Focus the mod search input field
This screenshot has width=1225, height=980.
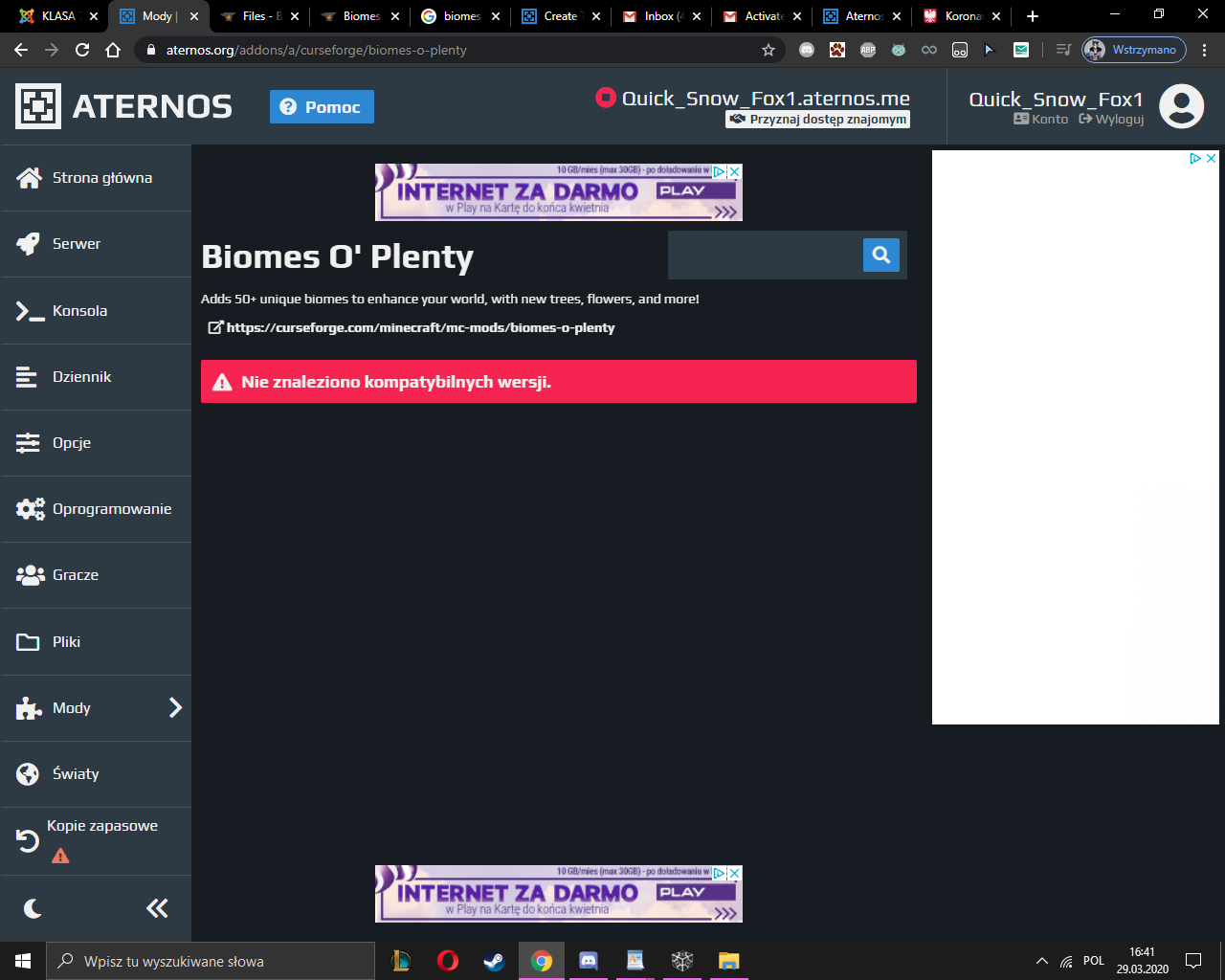pos(766,255)
